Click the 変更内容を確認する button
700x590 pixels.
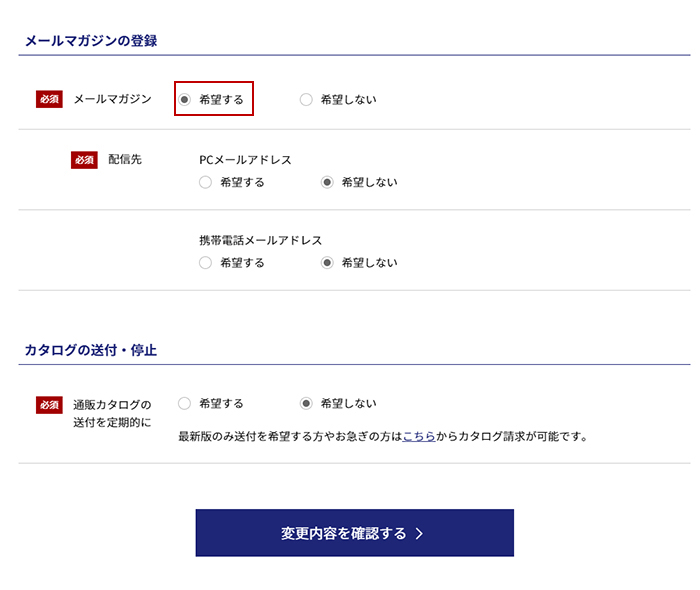(x=354, y=532)
